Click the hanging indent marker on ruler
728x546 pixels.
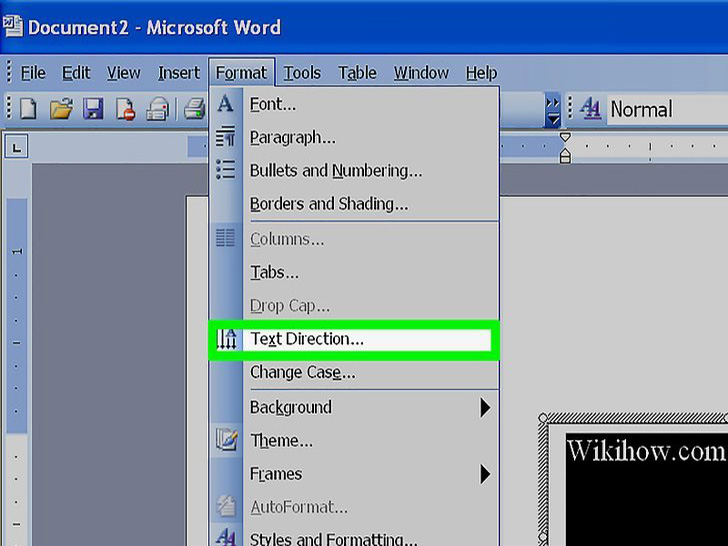click(565, 153)
